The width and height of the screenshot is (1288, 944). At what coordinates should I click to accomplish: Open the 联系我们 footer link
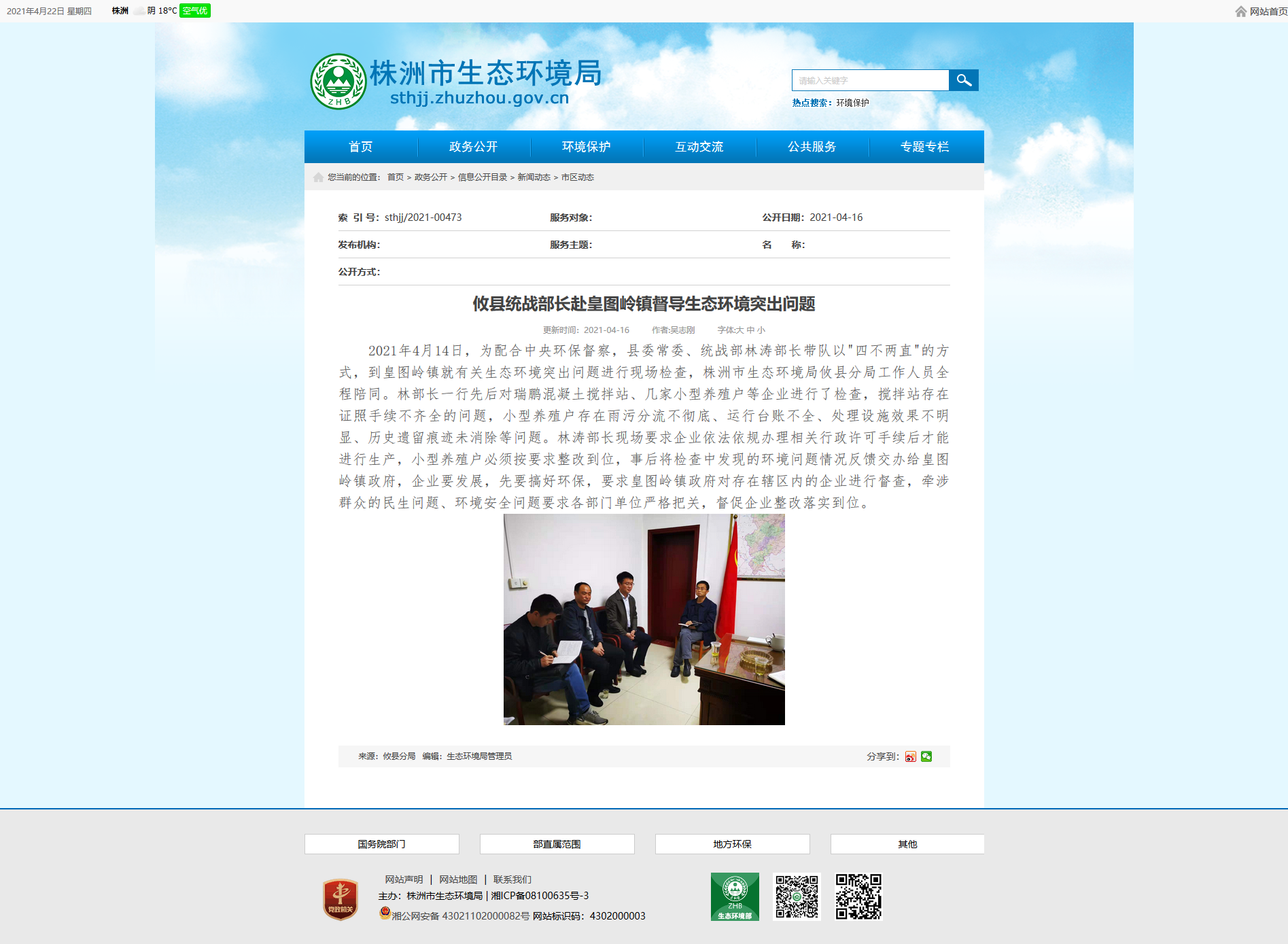512,879
